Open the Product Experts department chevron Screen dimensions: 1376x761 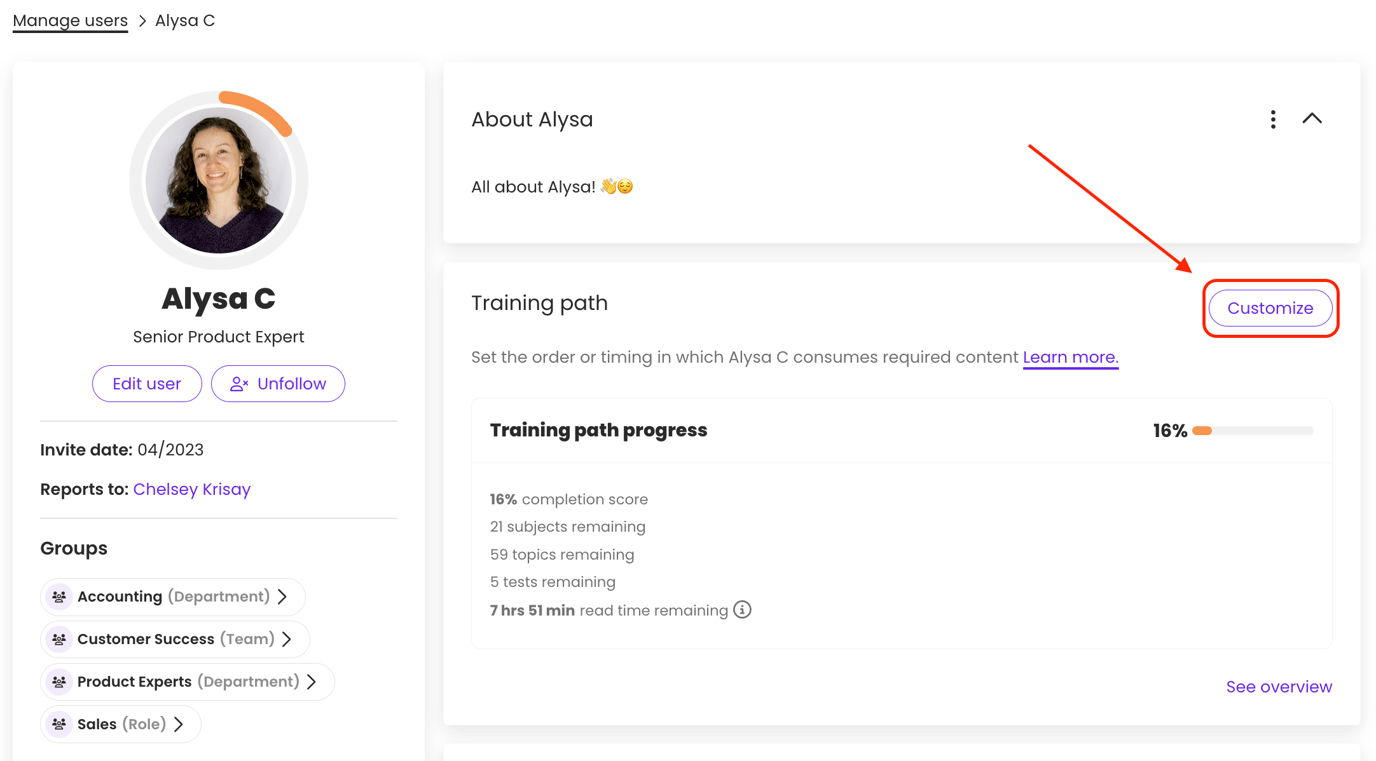[312, 682]
